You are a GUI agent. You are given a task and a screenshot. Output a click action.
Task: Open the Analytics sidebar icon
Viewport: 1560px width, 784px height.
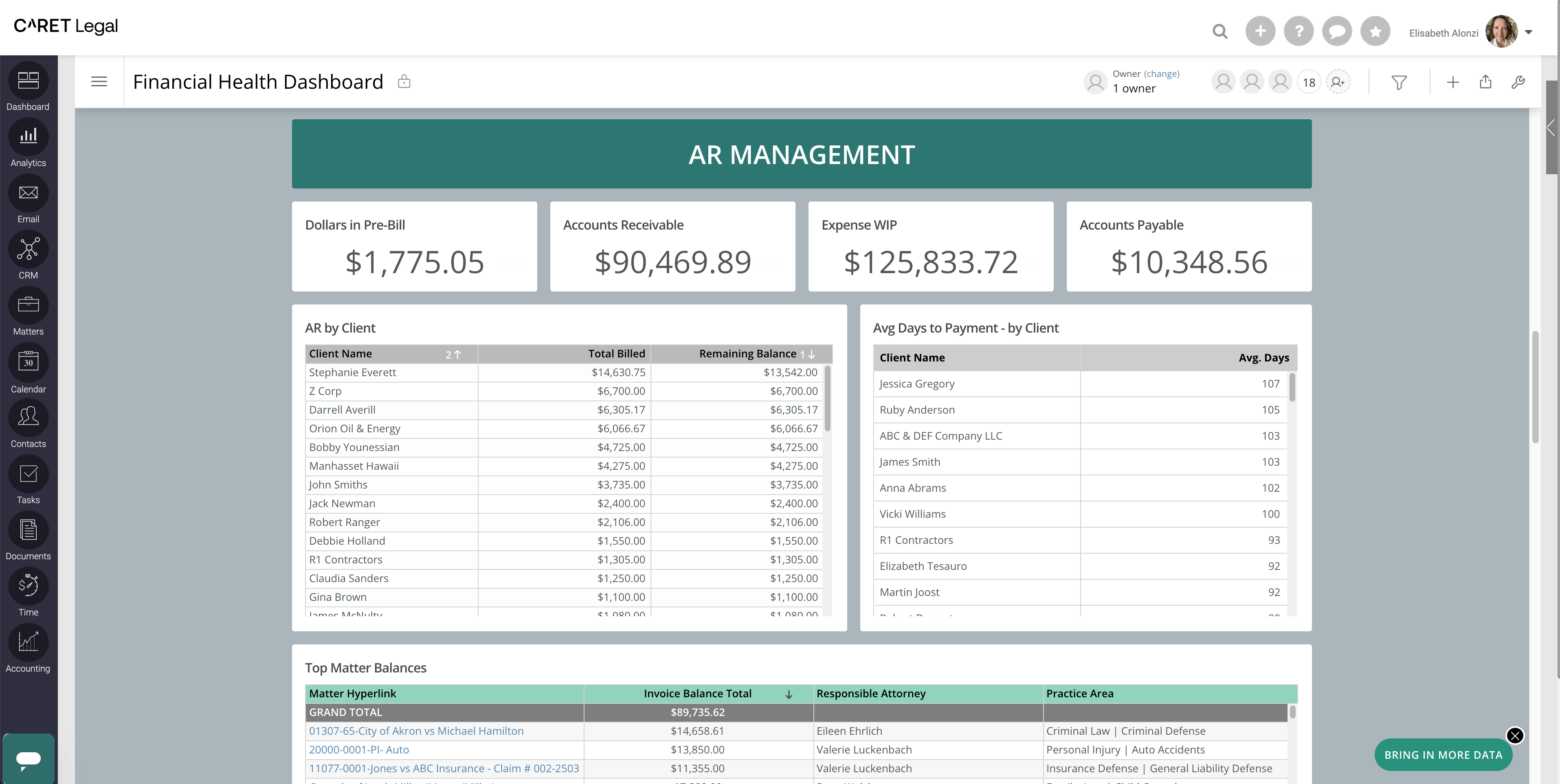tap(28, 138)
